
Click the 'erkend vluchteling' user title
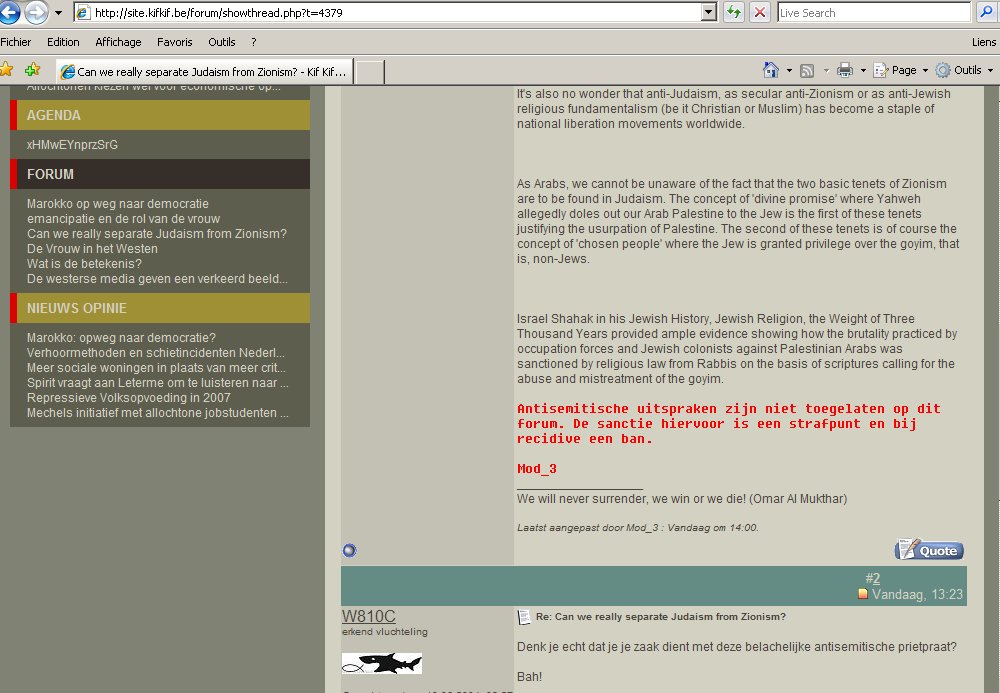tap(385, 632)
